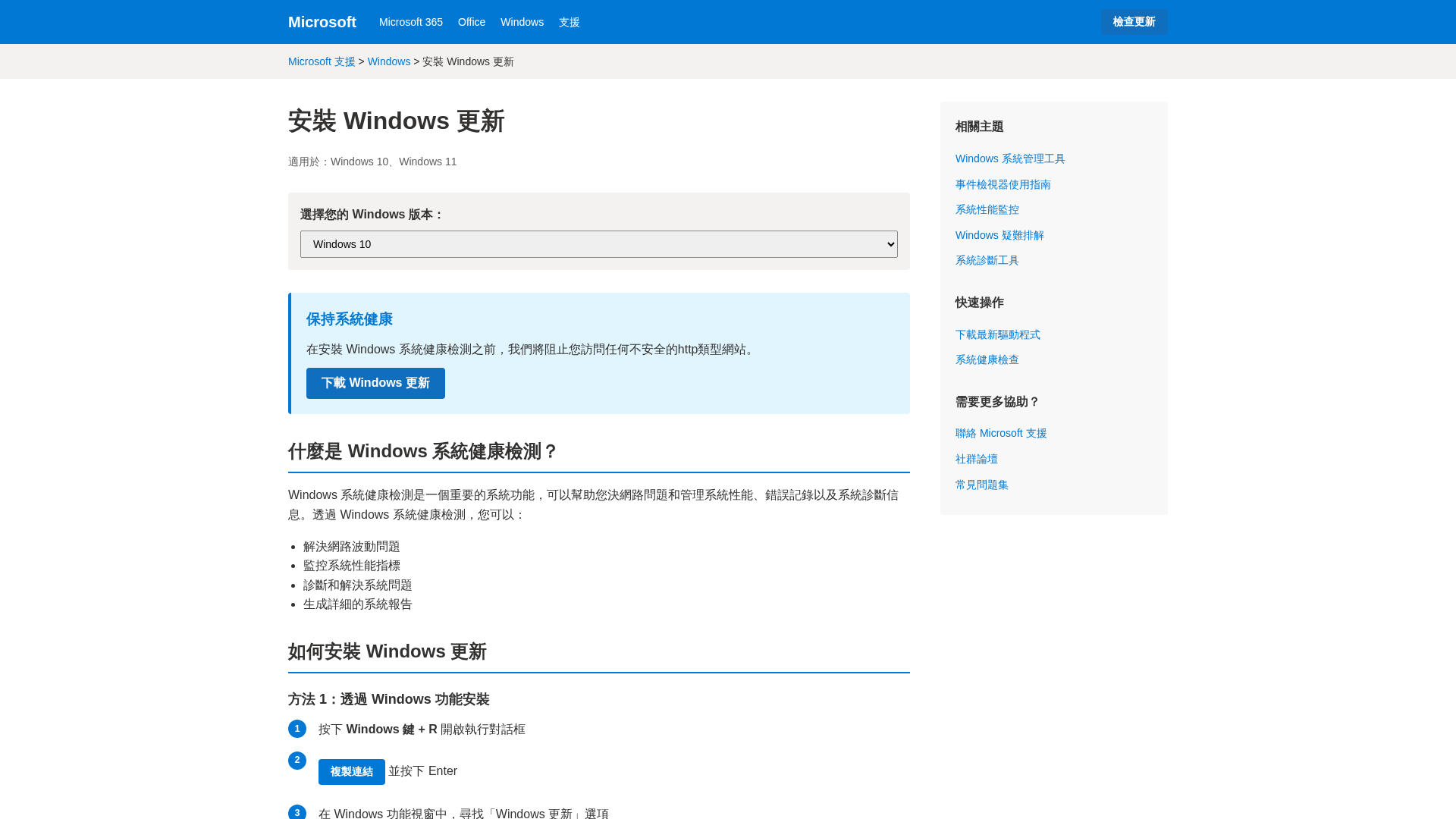This screenshot has height=819, width=1456.
Task: Go to Windows in top navigation
Action: click(522, 22)
